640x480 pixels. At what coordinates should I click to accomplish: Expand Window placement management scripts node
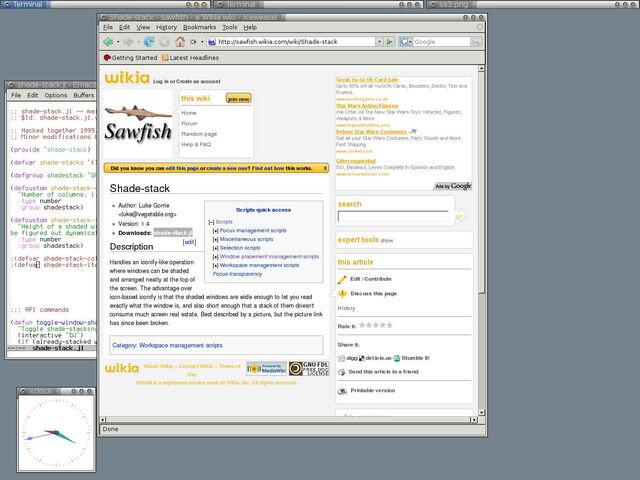[x=216, y=257]
